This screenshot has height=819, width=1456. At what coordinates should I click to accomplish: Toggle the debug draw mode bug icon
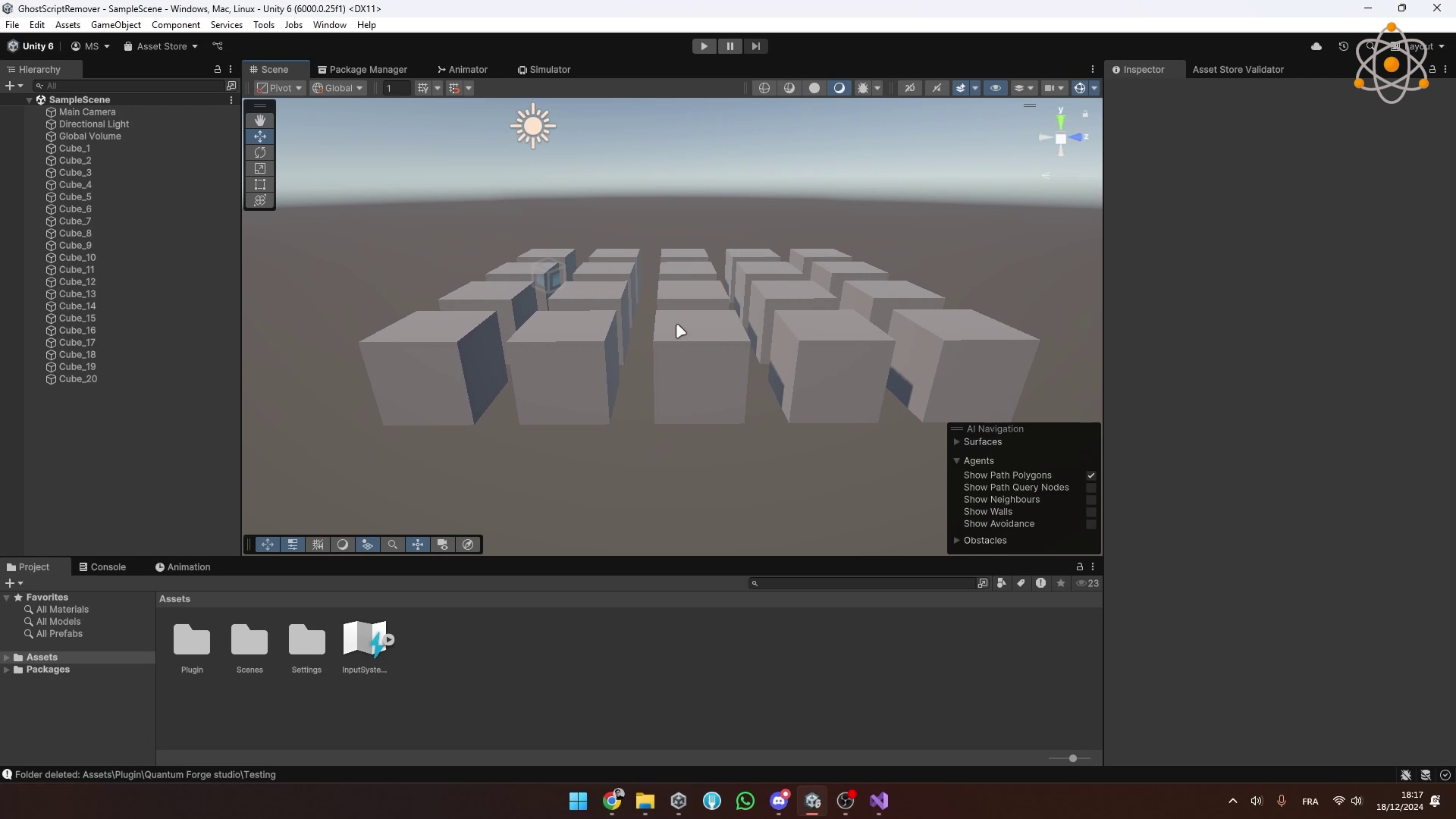pos(863,88)
